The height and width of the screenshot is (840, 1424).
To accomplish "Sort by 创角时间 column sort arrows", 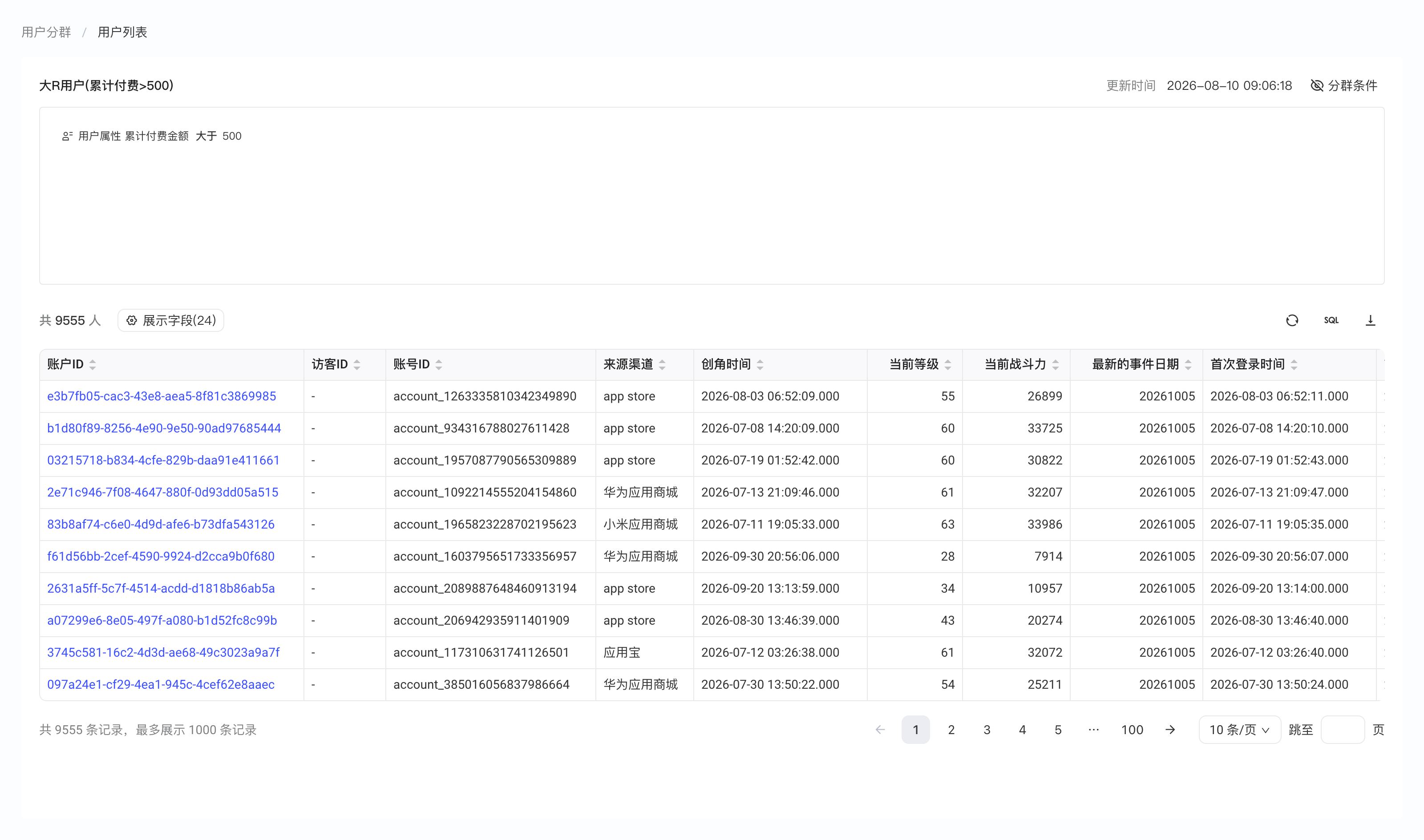I will click(760, 364).
